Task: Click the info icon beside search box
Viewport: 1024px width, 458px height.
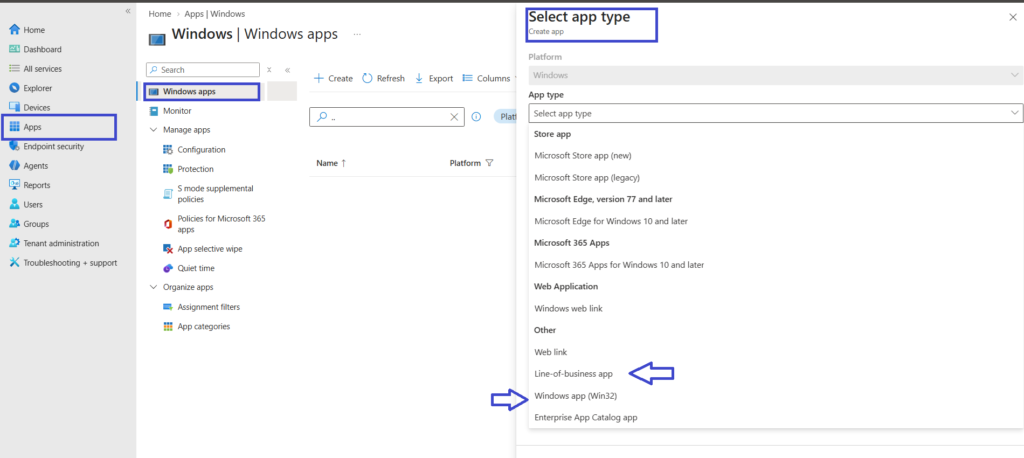Action: [x=476, y=117]
